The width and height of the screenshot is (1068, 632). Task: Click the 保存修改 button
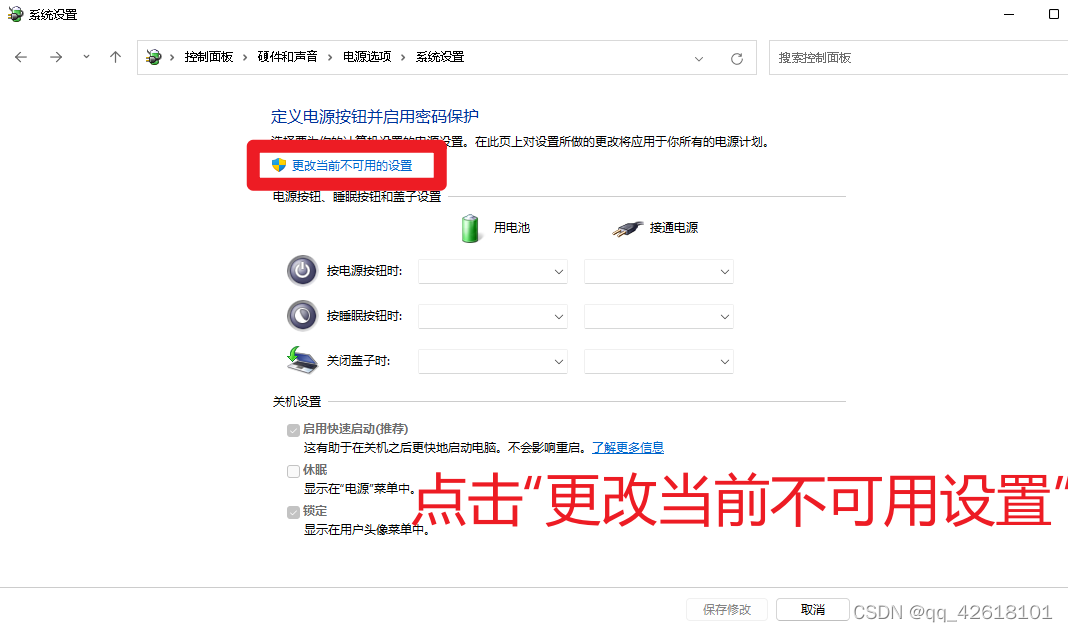tap(726, 609)
